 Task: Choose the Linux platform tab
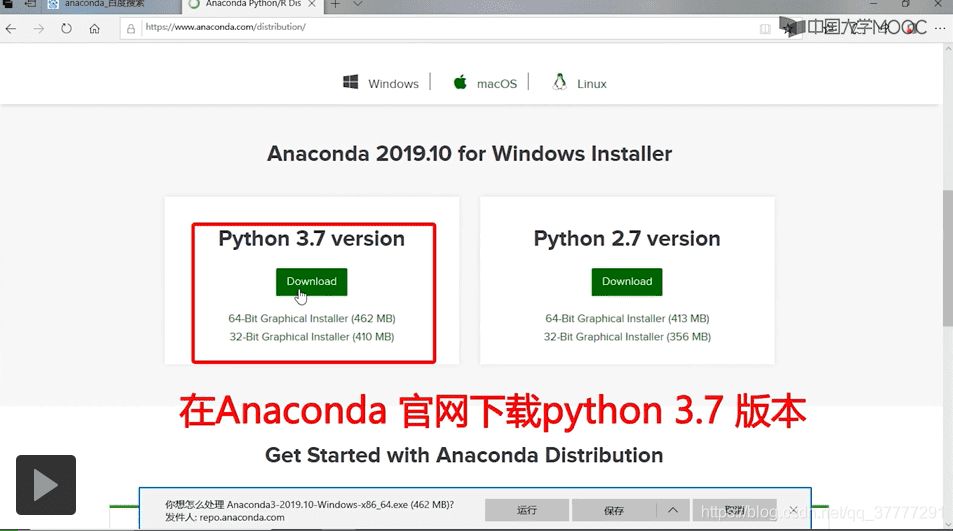(580, 83)
